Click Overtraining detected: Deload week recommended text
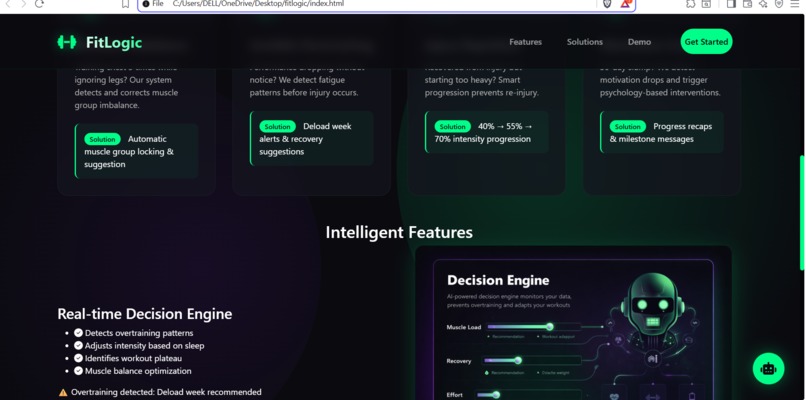This screenshot has height=400, width=806. [x=166, y=392]
